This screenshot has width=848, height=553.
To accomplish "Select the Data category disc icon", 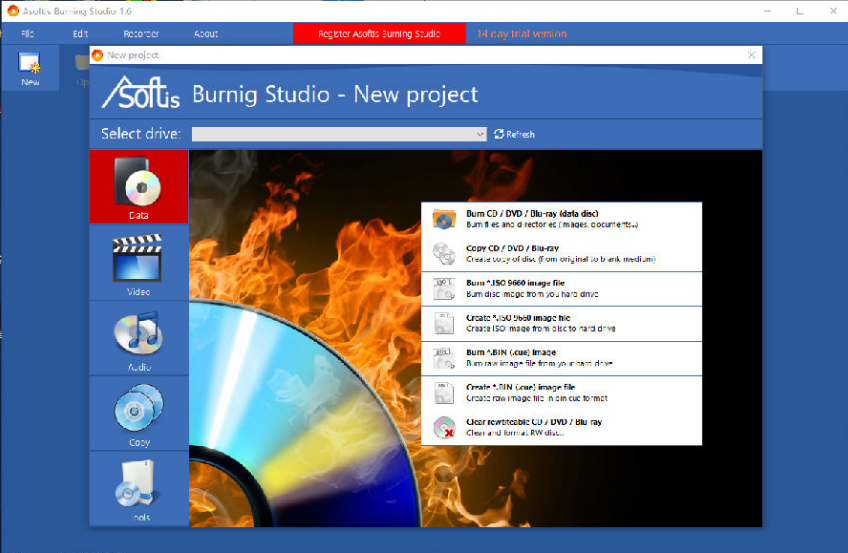I will point(138,182).
